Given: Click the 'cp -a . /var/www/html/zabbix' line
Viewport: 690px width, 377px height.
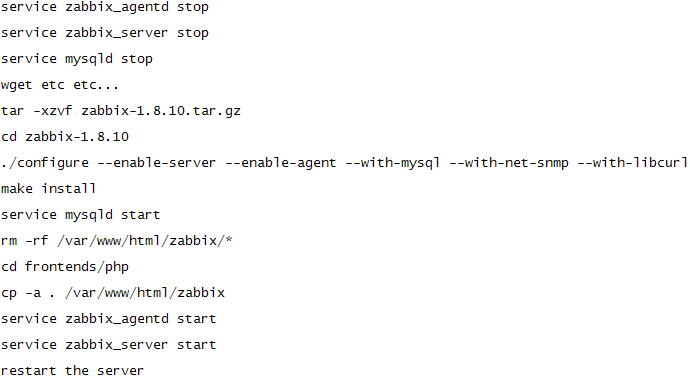Looking at the screenshot, I should tap(113, 293).
